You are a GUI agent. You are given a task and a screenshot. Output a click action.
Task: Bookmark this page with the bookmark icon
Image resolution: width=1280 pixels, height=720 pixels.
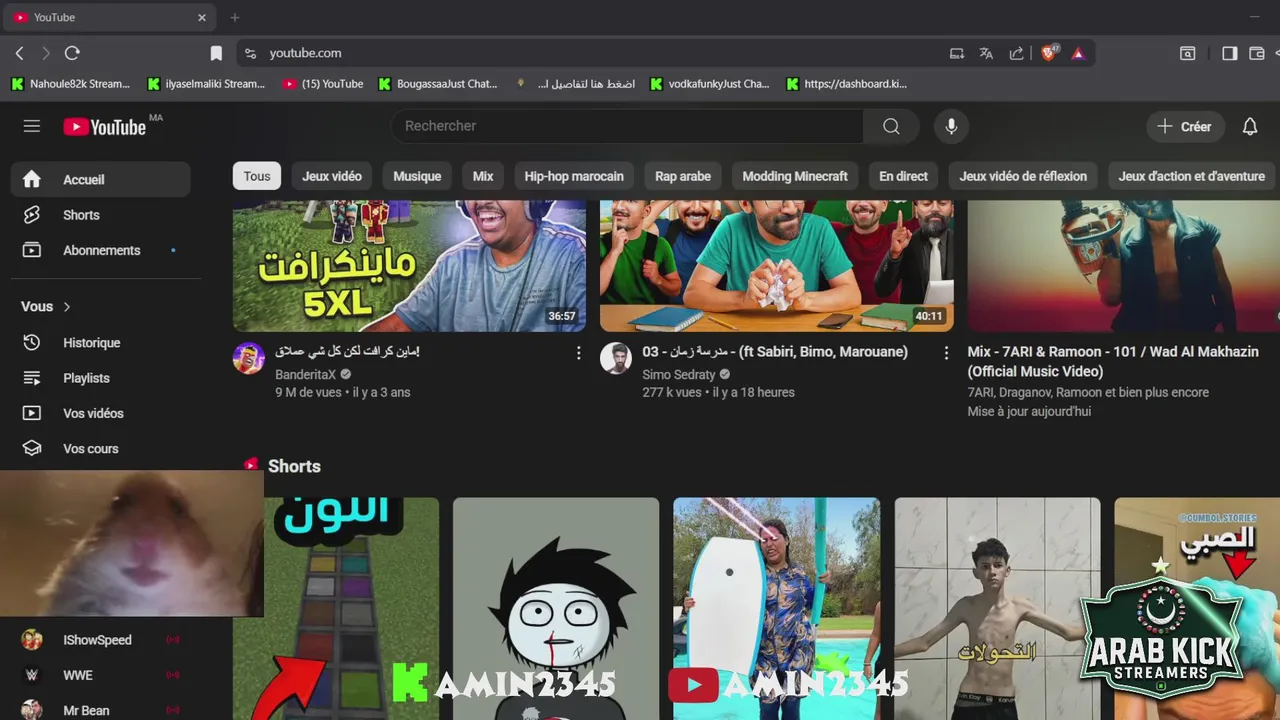[x=216, y=53]
